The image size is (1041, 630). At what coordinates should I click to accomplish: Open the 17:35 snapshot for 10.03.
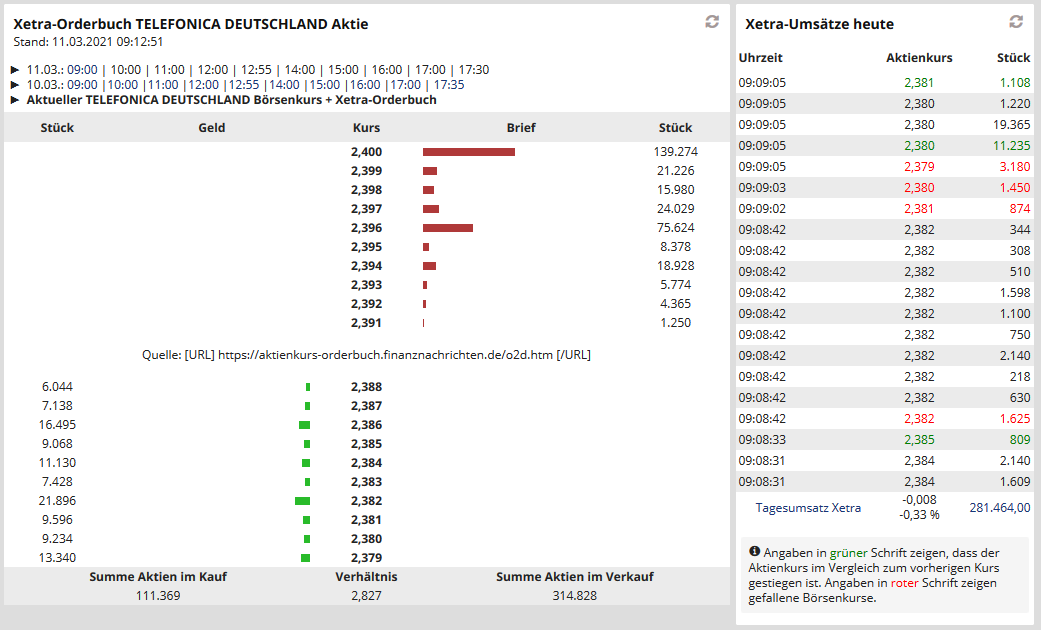pyautogui.click(x=451, y=84)
